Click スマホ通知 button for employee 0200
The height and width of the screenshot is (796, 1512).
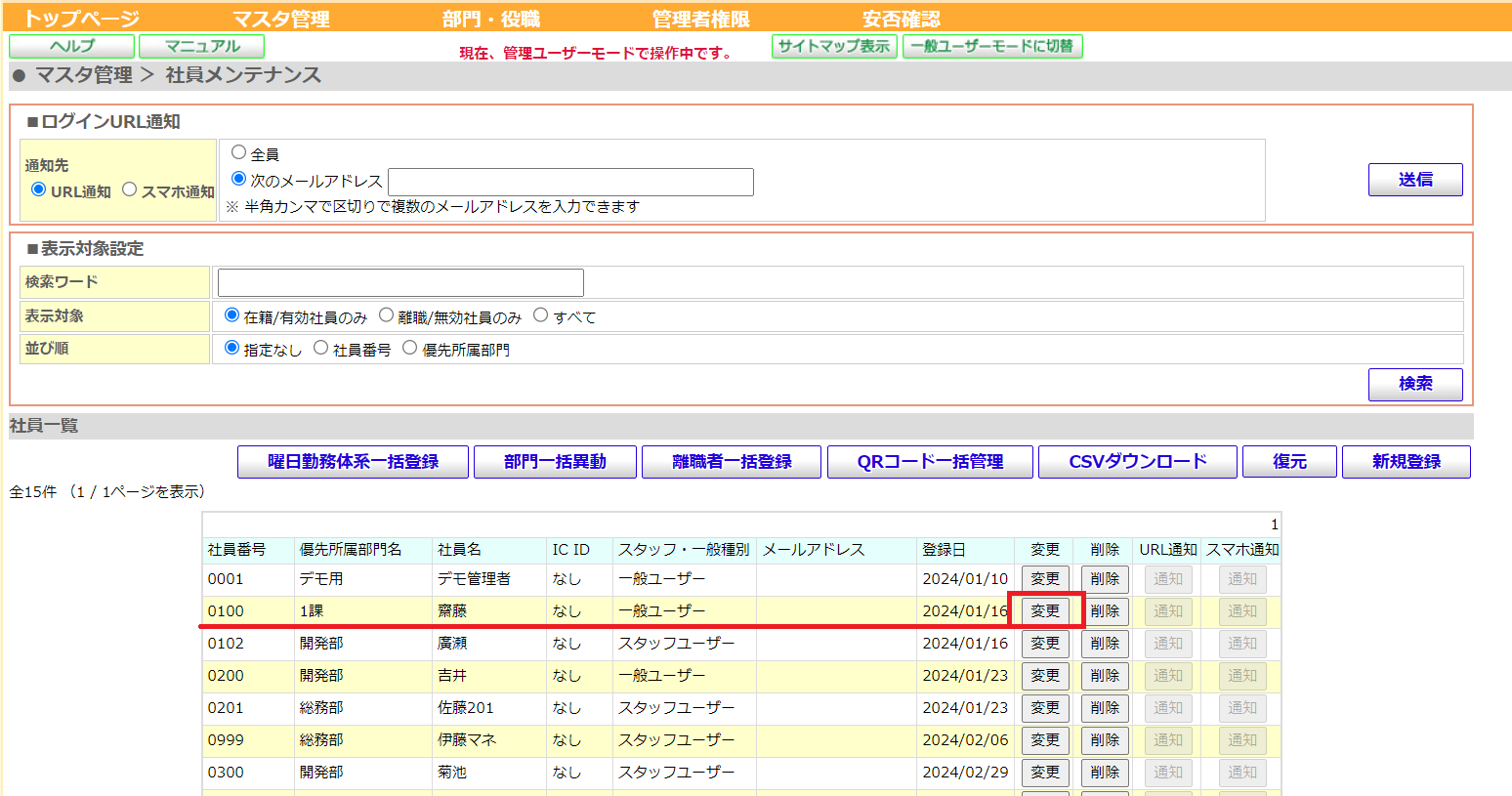(1242, 676)
